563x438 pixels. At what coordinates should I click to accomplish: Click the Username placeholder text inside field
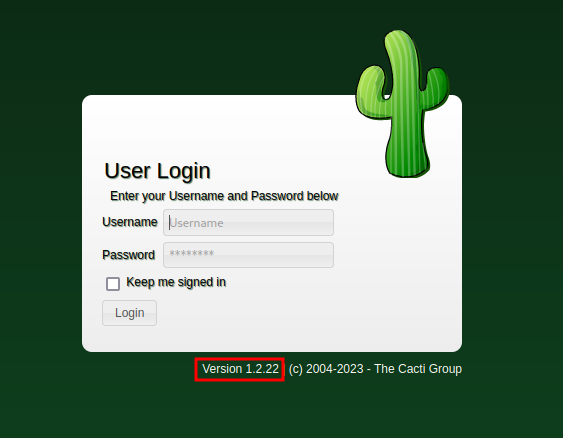[x=196, y=223]
